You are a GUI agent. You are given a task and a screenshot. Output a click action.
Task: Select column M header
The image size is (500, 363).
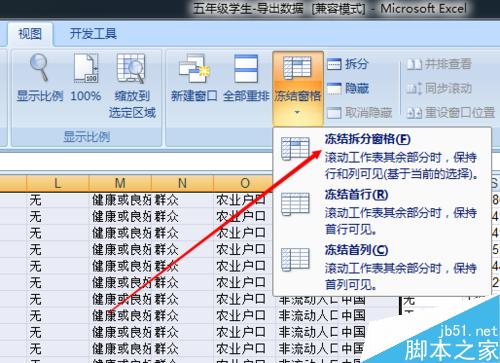[120, 183]
